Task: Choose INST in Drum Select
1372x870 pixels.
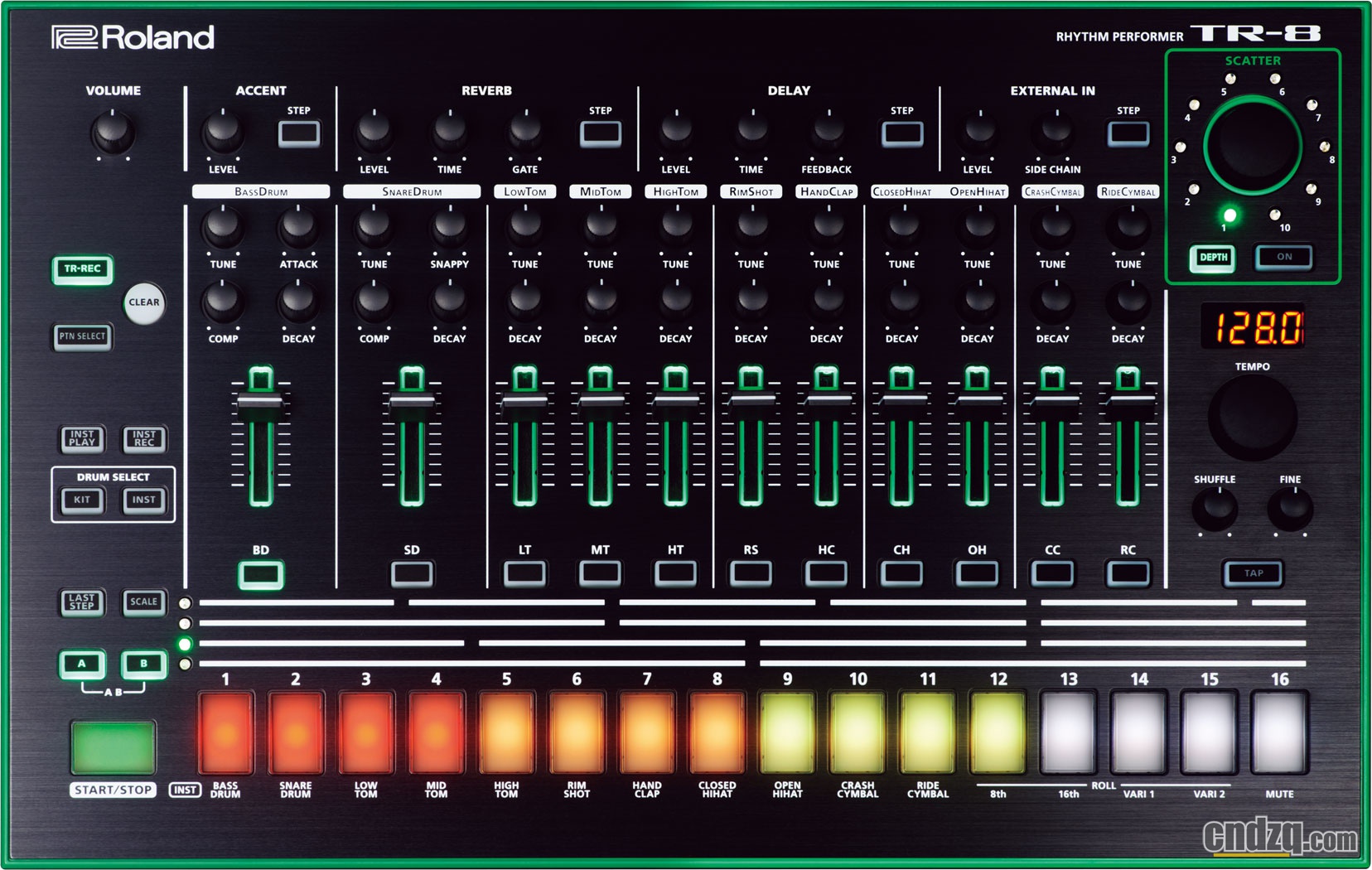Action: pos(144,500)
